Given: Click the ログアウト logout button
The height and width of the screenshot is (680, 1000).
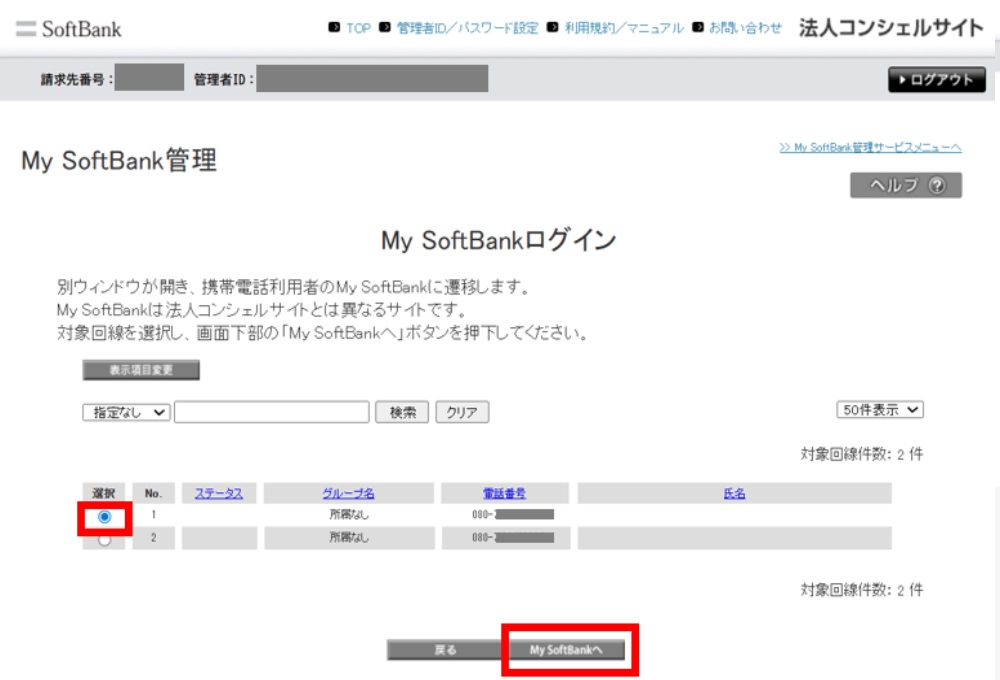Looking at the screenshot, I should (936, 80).
